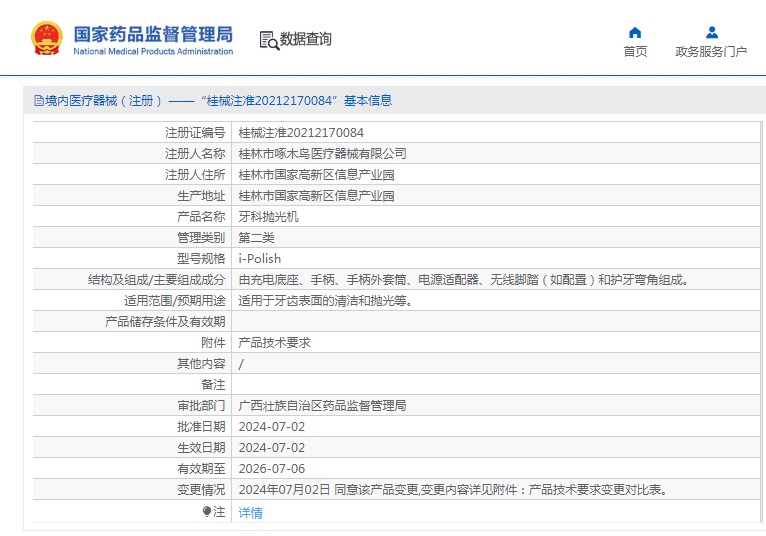
Task: Click 国家药品监督管理局 site title
Action: tap(153, 31)
